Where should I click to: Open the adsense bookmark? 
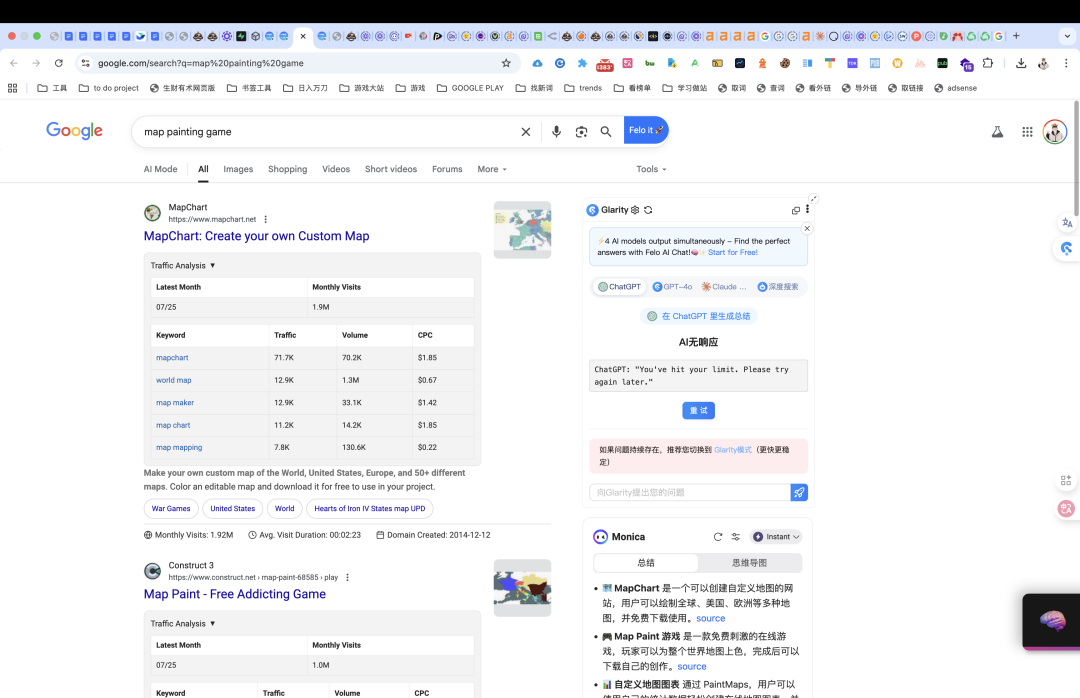pyautogui.click(x=955, y=88)
